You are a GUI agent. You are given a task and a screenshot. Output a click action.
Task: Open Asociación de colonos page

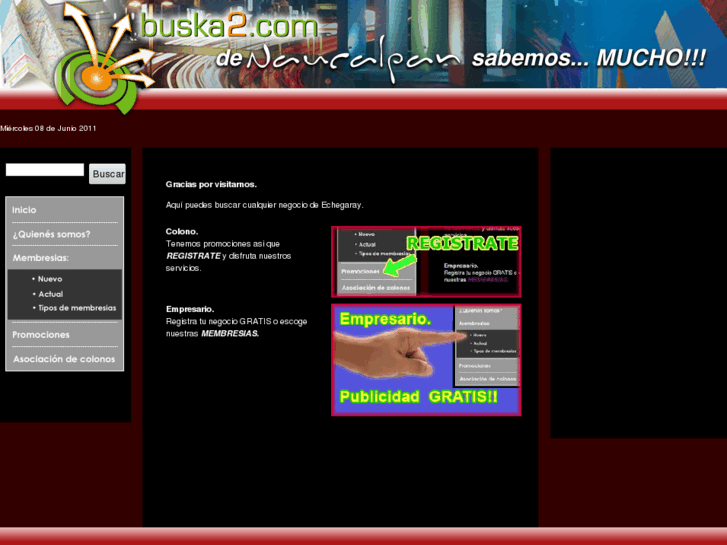(x=64, y=359)
